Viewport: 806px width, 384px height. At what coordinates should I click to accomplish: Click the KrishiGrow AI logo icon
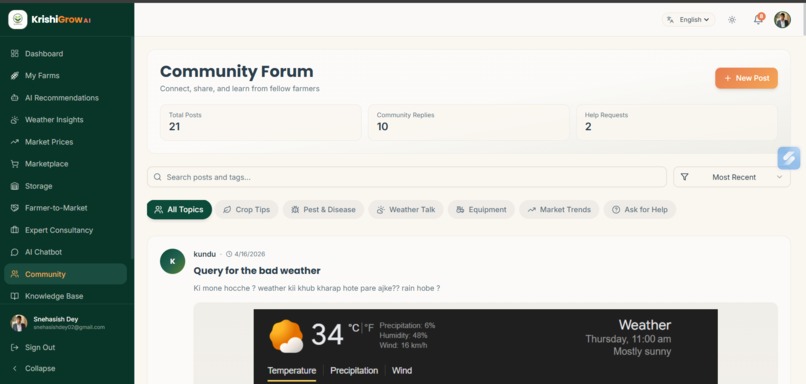pos(18,20)
